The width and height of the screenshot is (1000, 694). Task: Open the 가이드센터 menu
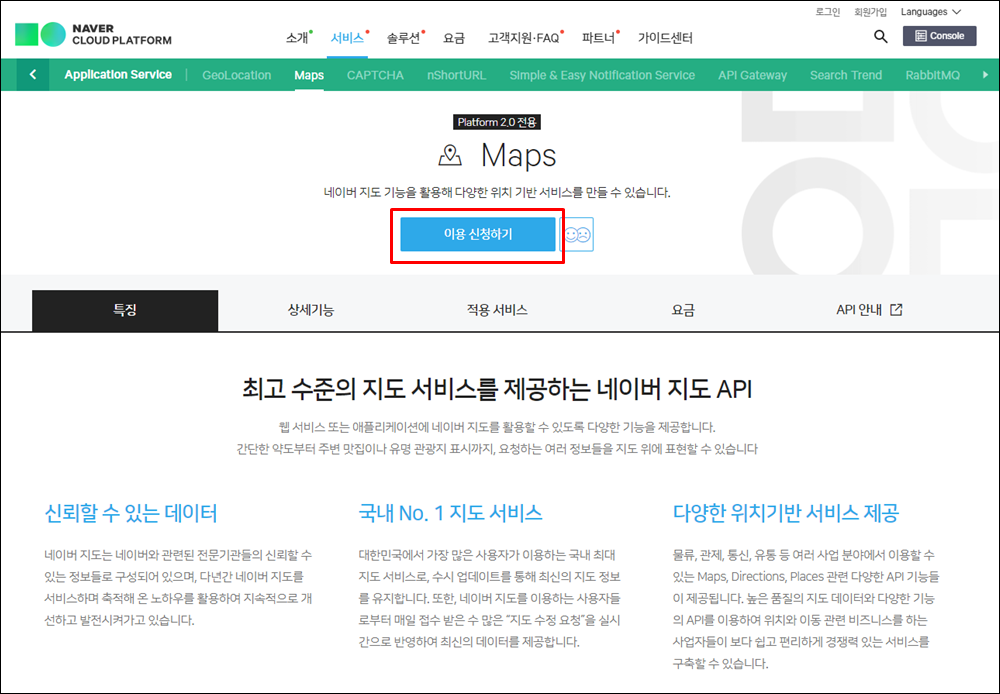(665, 38)
